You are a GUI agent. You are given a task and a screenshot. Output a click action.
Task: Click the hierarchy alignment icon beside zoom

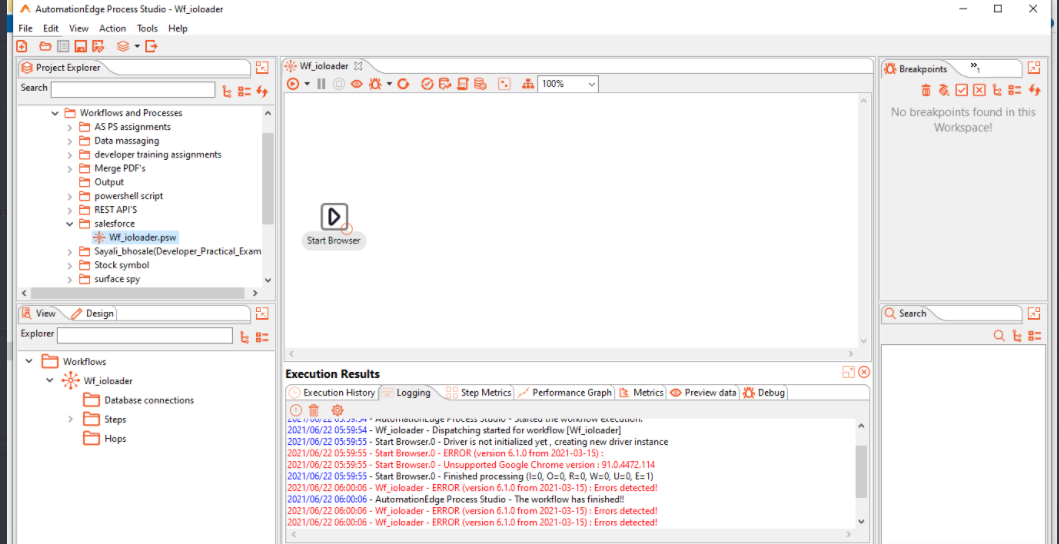pyautogui.click(x=528, y=84)
